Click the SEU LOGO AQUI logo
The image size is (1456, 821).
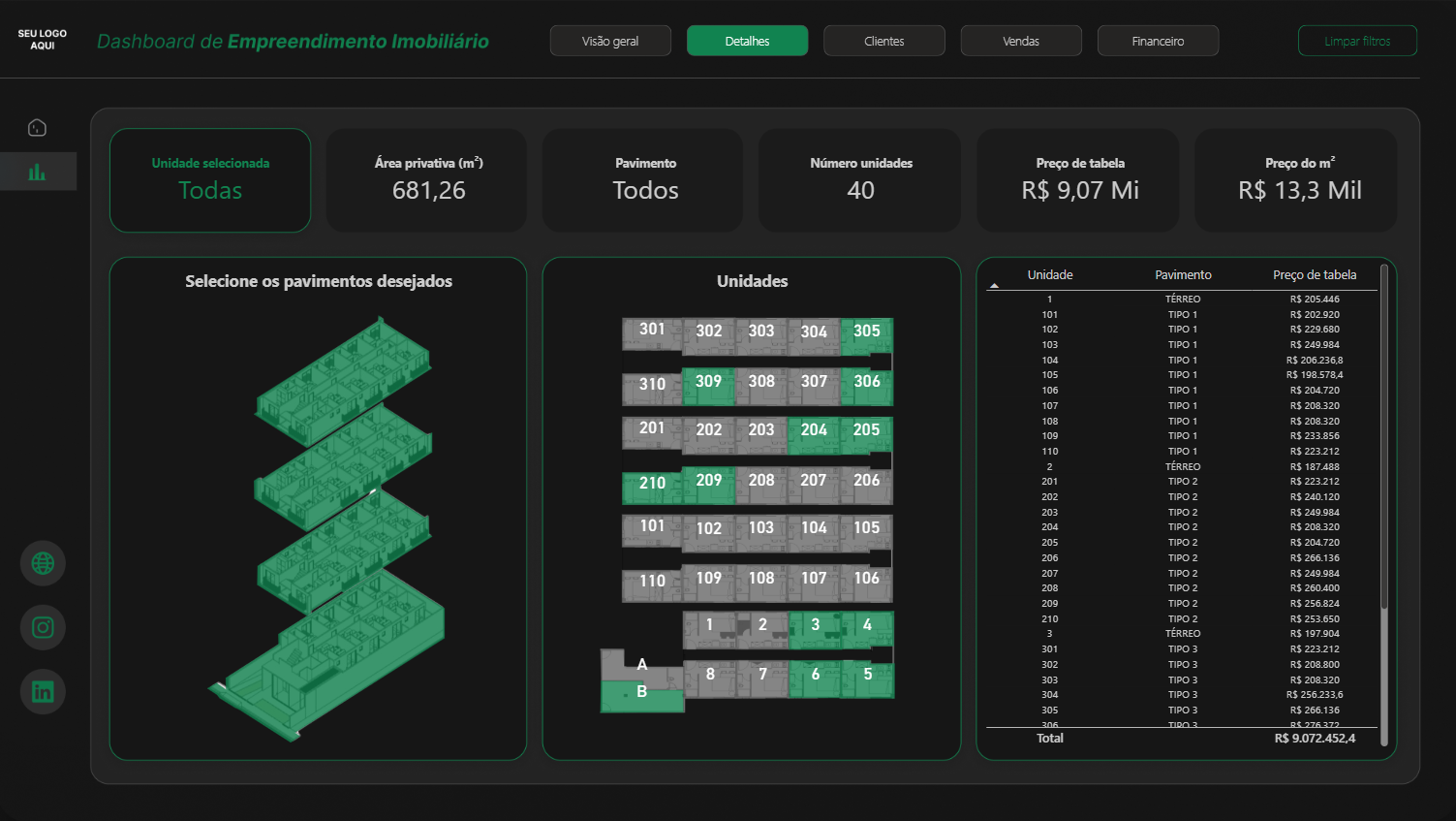(x=41, y=40)
